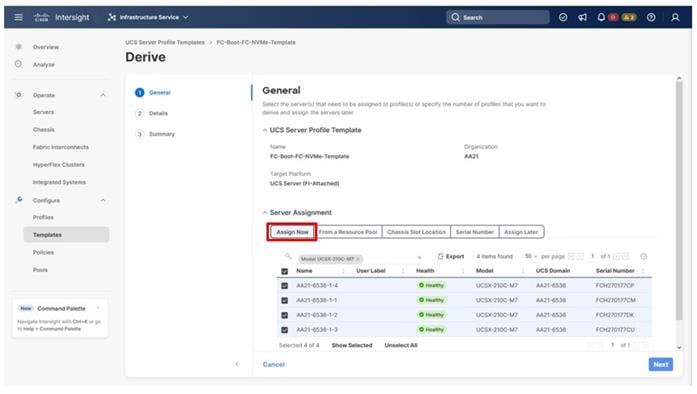697x394 pixels.
Task: Click Cancel in the wizard
Action: pyautogui.click(x=273, y=365)
